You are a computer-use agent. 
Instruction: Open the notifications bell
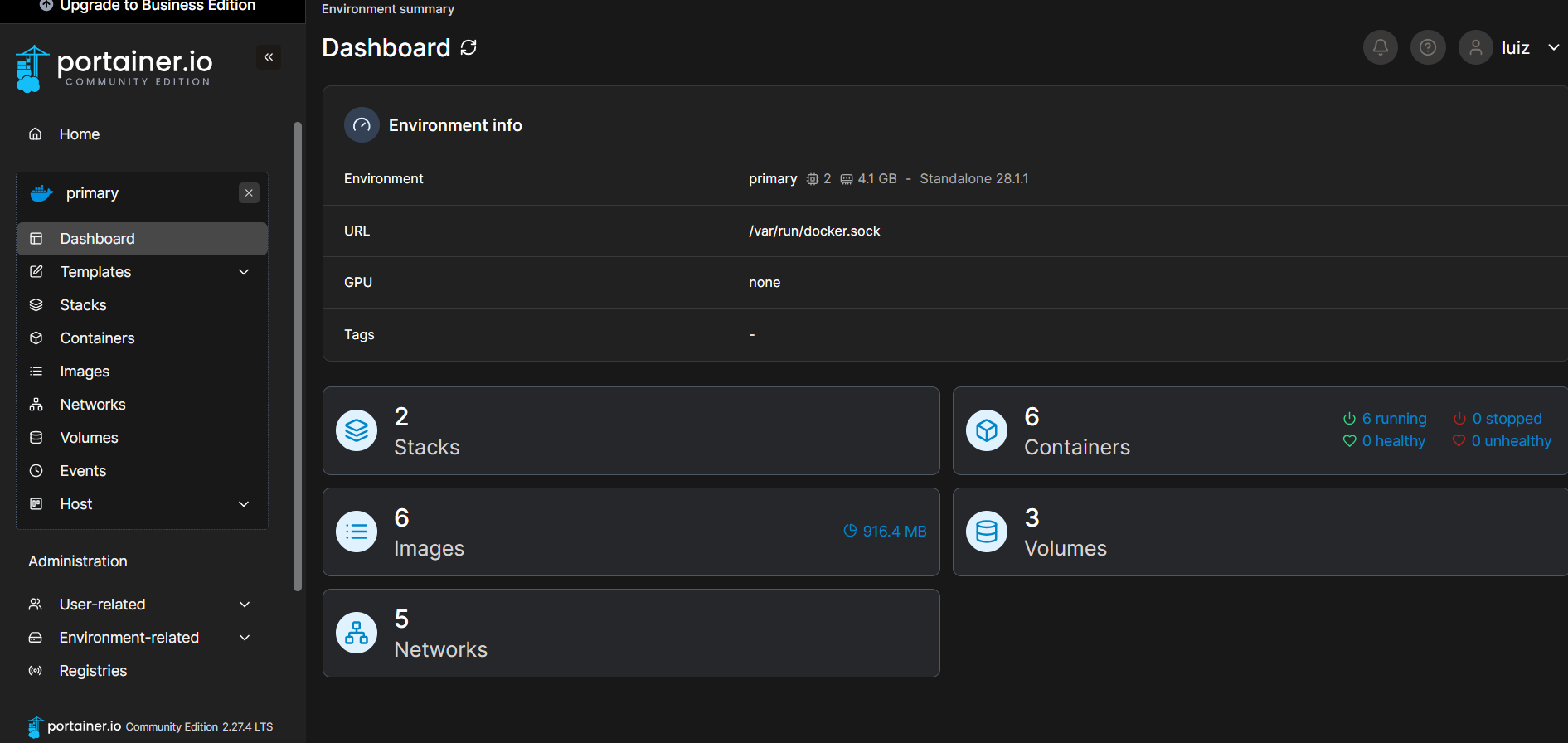(x=1380, y=47)
